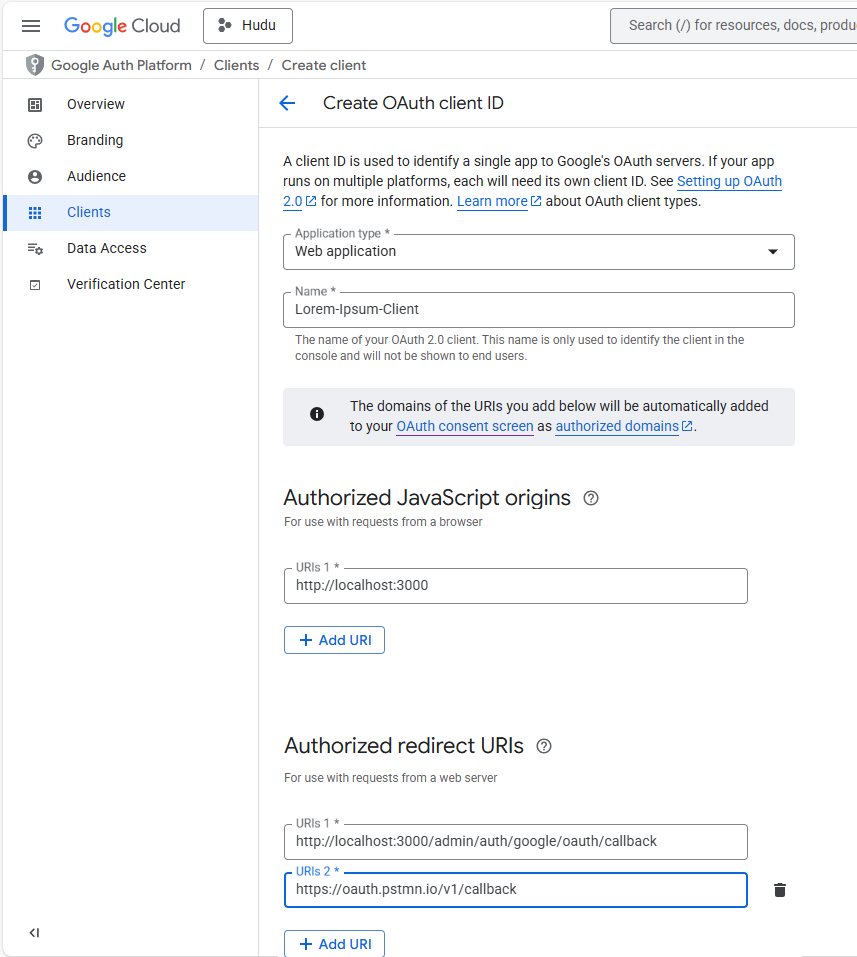Click the help icon next to Authorized redirect URIs

(x=543, y=745)
